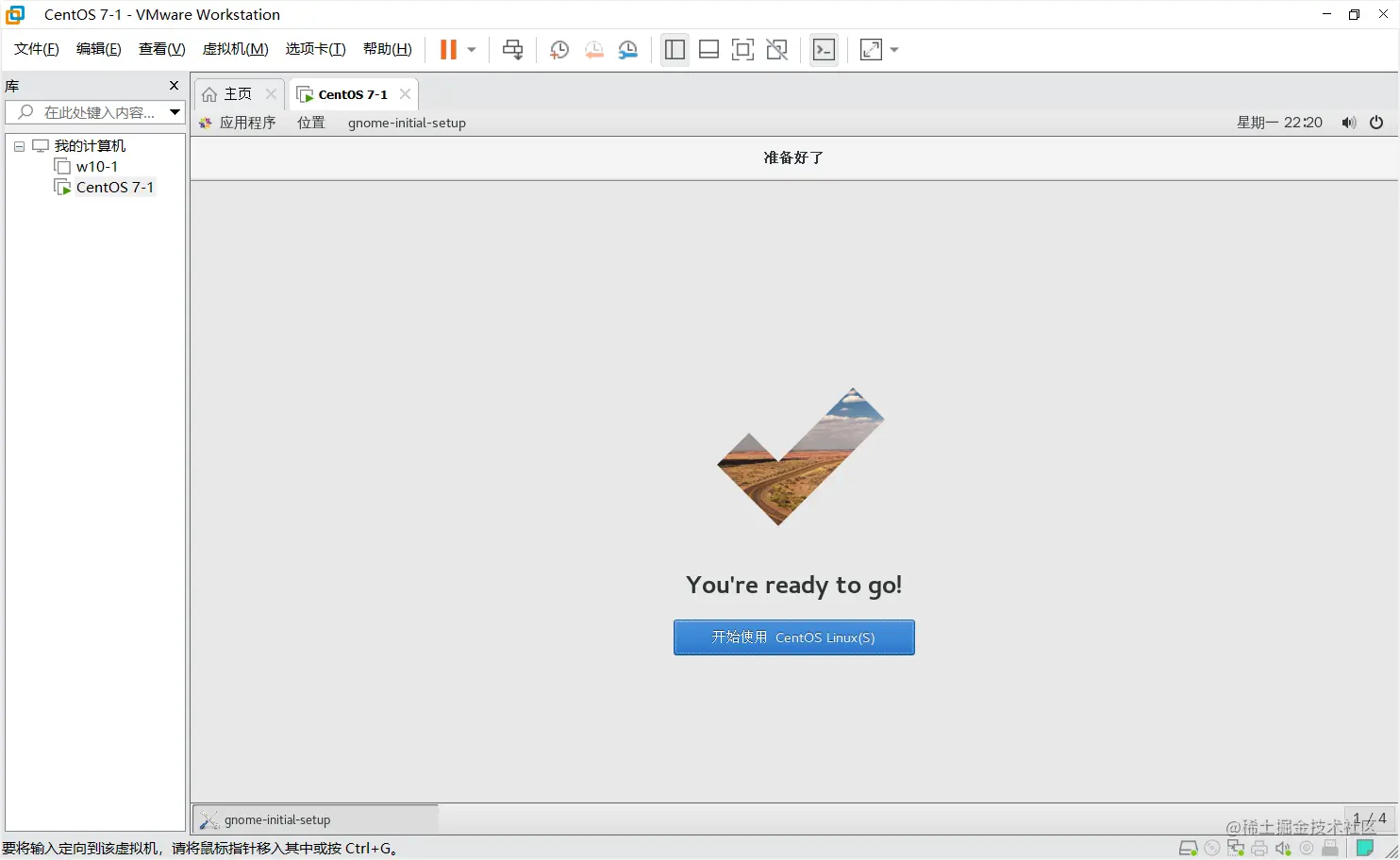Click the VMware Workstation title bar logo
Image resolution: width=1400 pixels, height=860 pixels.
click(15, 14)
